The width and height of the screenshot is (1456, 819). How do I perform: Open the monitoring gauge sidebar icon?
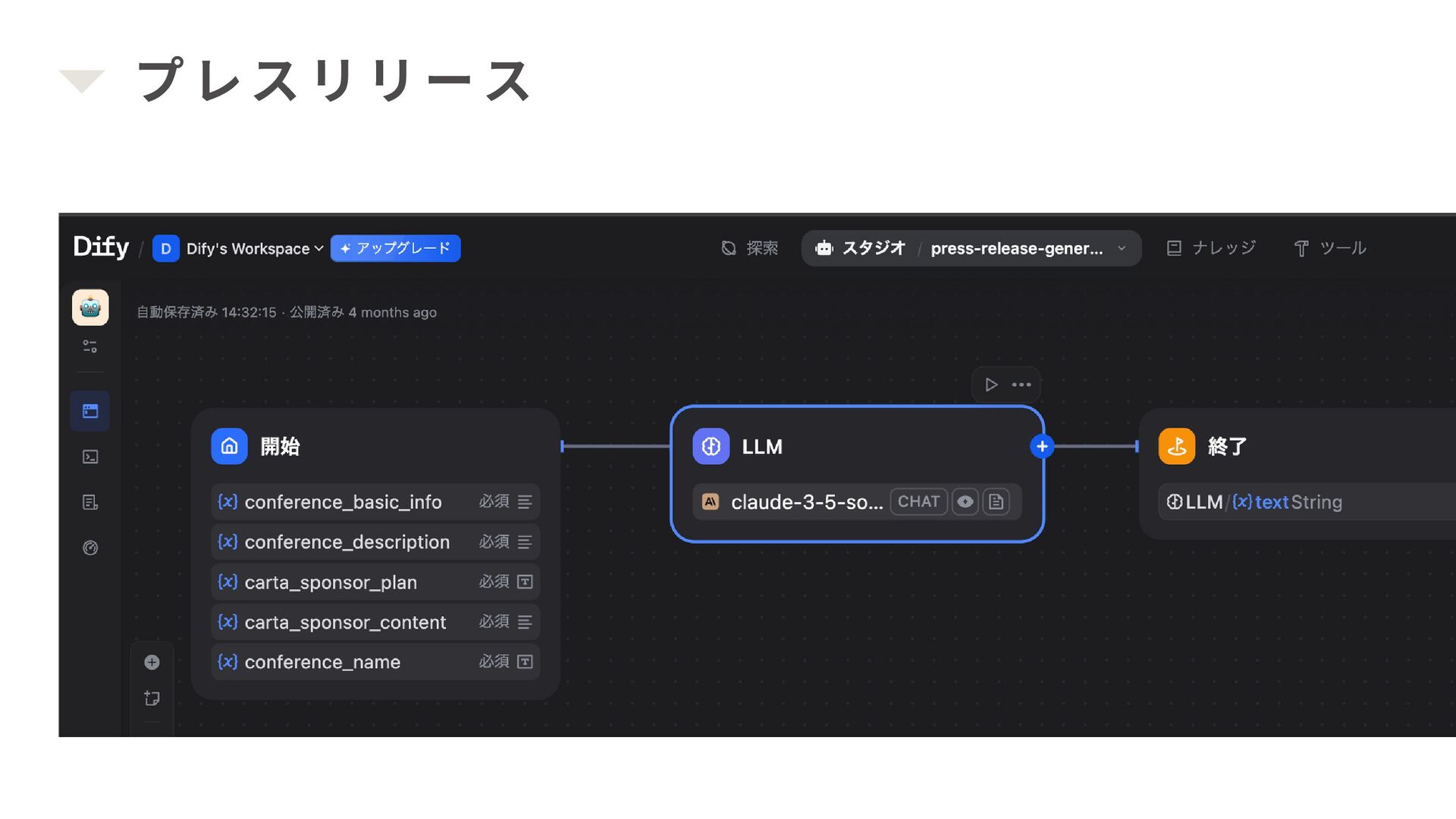click(x=90, y=548)
